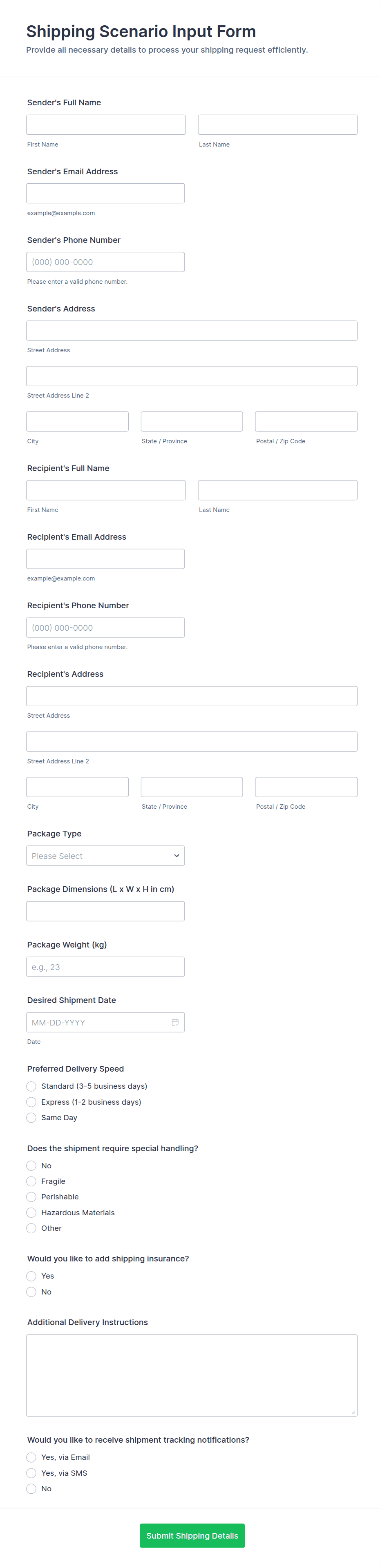Click Recipient's Phone Number input

click(x=105, y=627)
